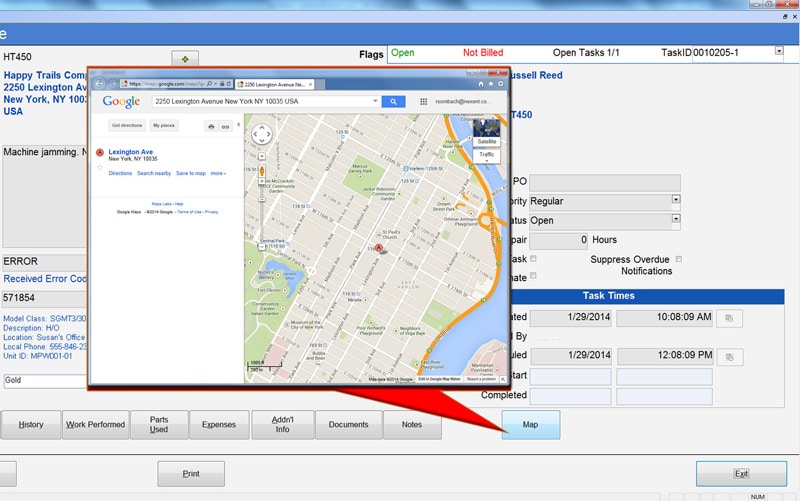
Task: Click the Start time empty field
Action: [664, 377]
